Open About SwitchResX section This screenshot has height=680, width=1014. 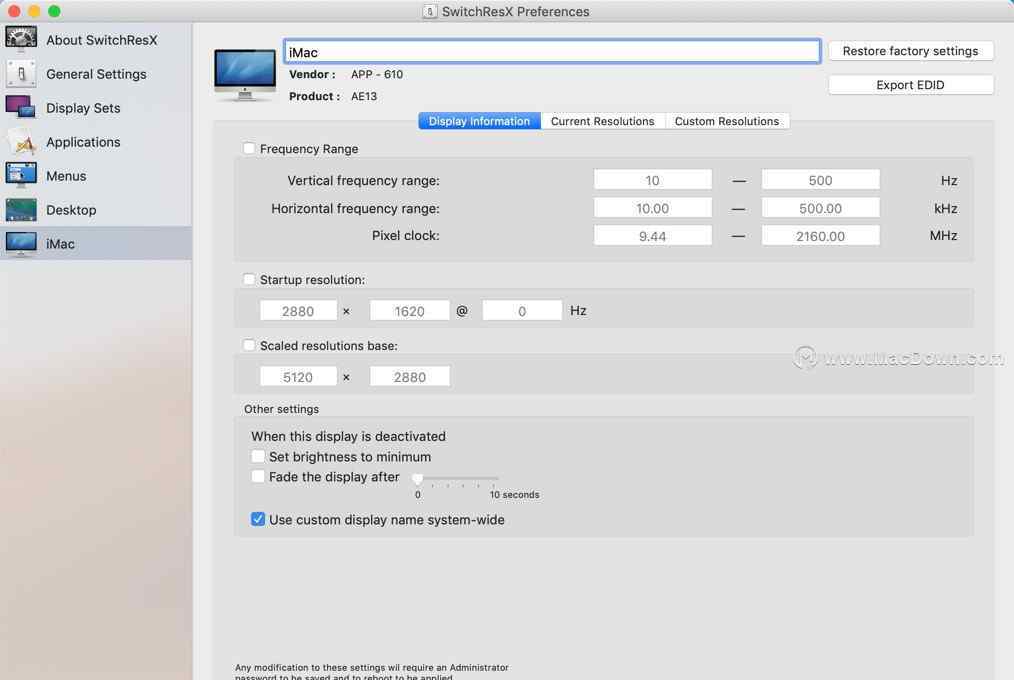pos(102,40)
